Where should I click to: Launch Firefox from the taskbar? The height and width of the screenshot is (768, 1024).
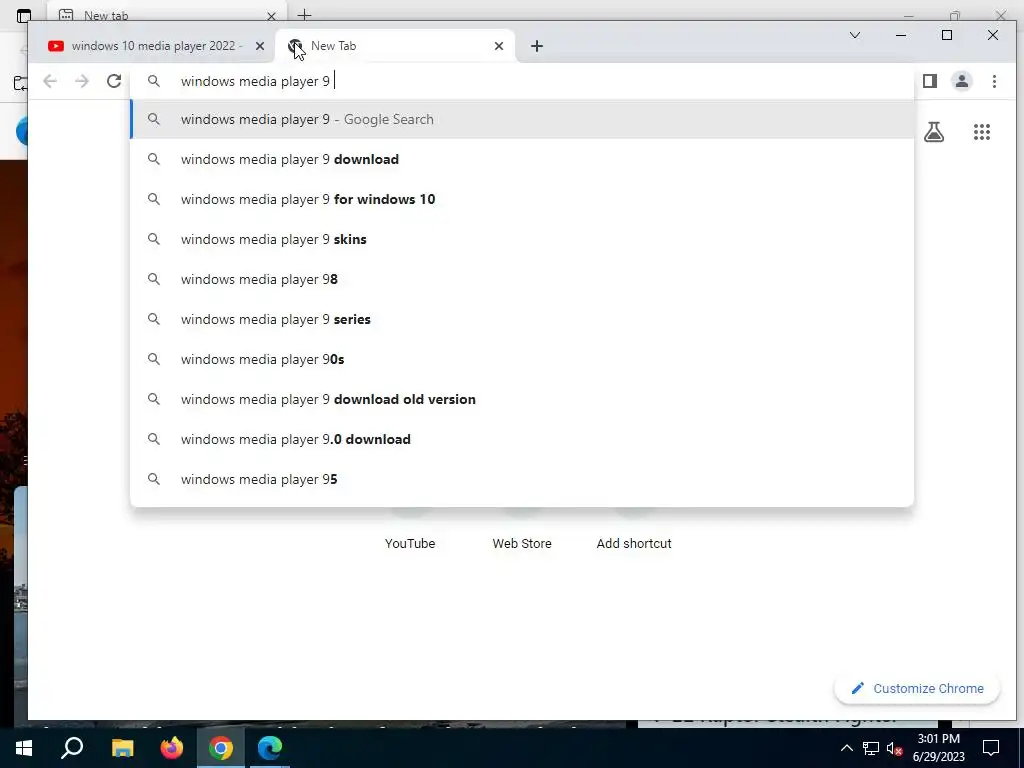click(172, 748)
